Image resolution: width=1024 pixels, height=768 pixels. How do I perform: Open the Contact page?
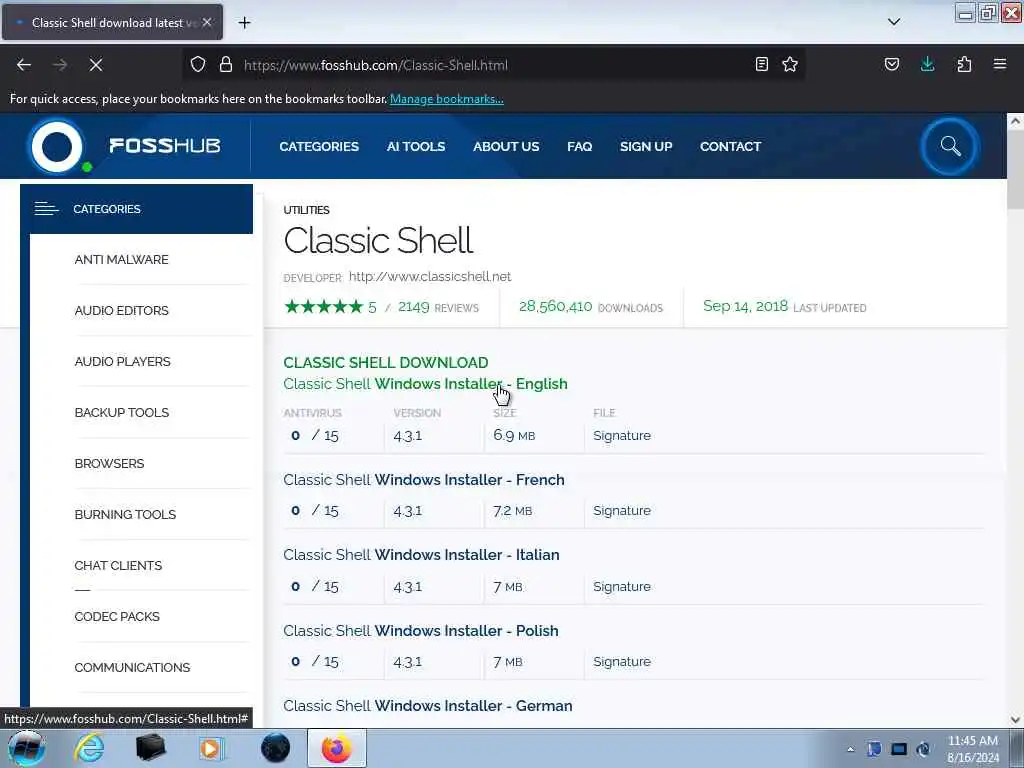point(730,146)
